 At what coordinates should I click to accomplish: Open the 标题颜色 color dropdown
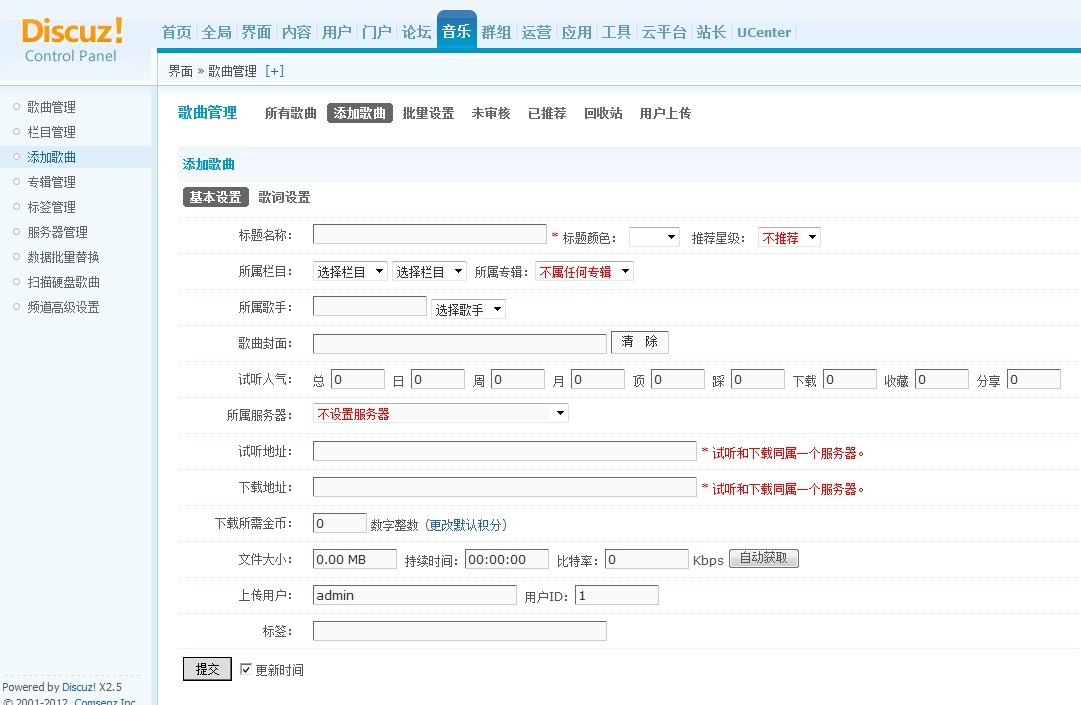tap(654, 238)
